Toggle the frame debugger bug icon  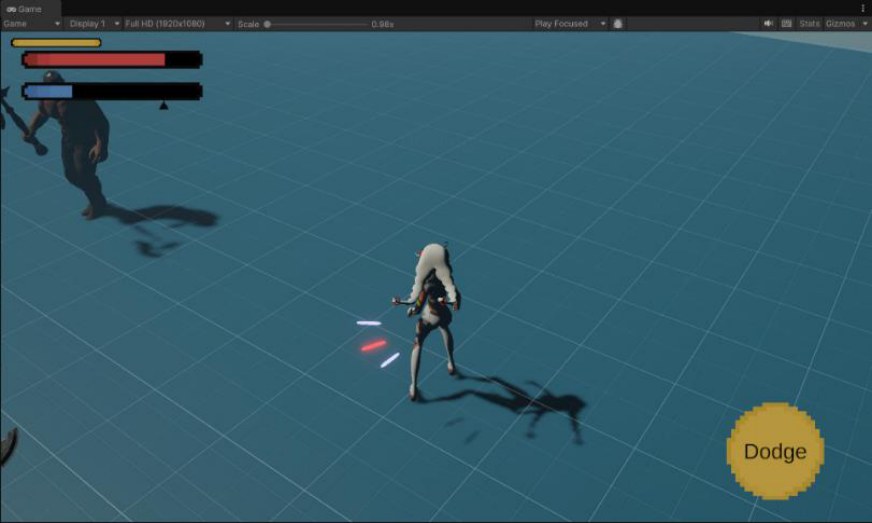618,24
